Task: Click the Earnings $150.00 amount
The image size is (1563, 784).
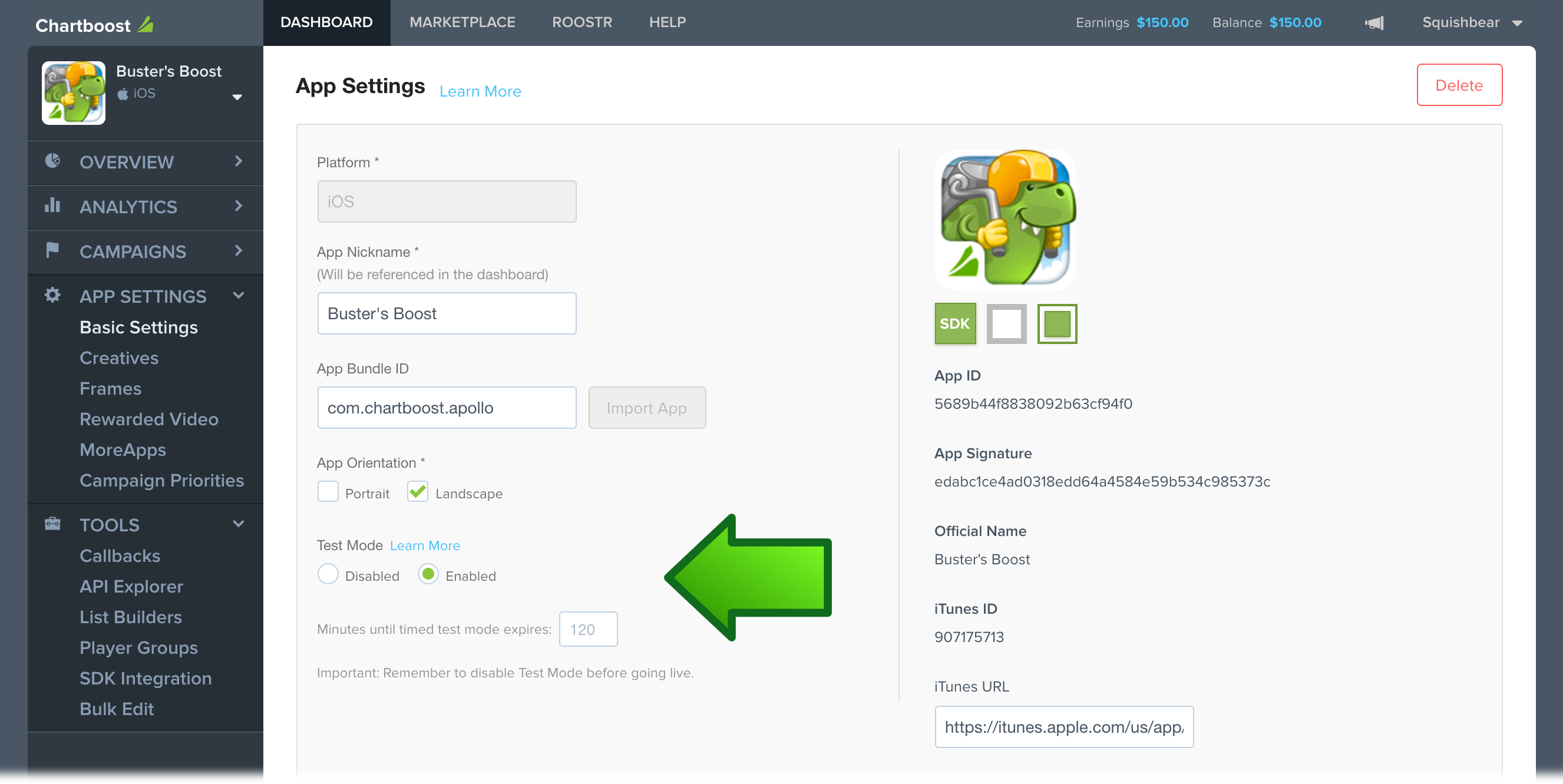Action: (x=1162, y=22)
